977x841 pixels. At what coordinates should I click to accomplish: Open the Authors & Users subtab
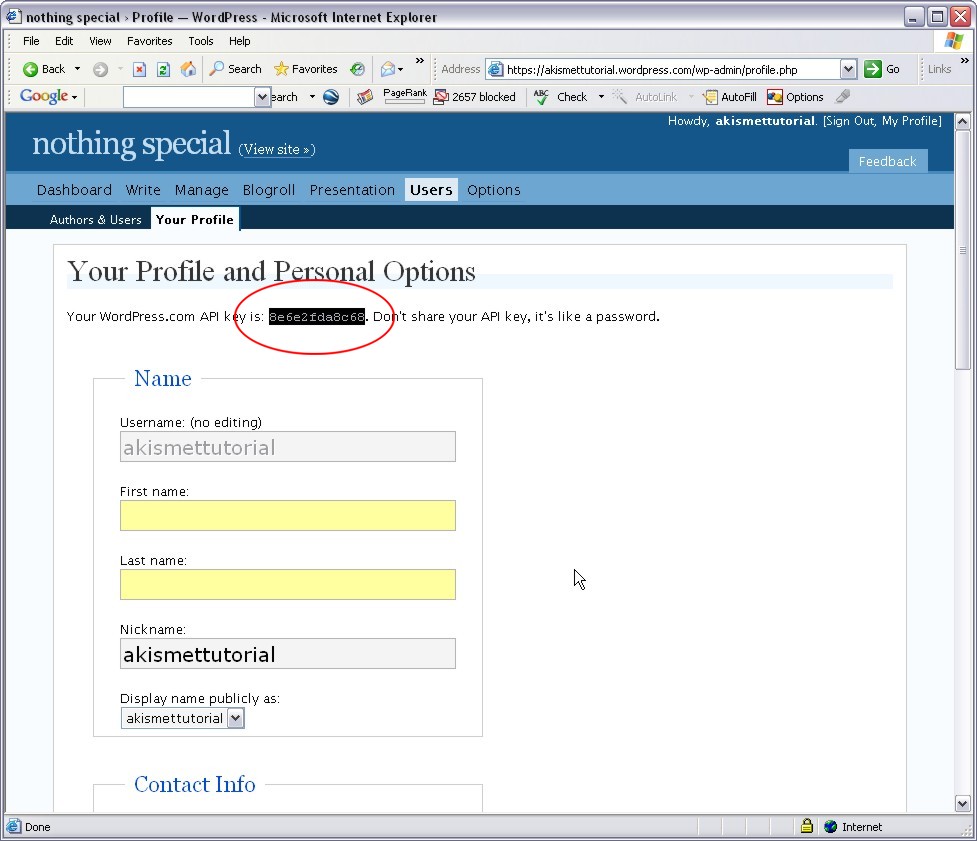coord(96,219)
